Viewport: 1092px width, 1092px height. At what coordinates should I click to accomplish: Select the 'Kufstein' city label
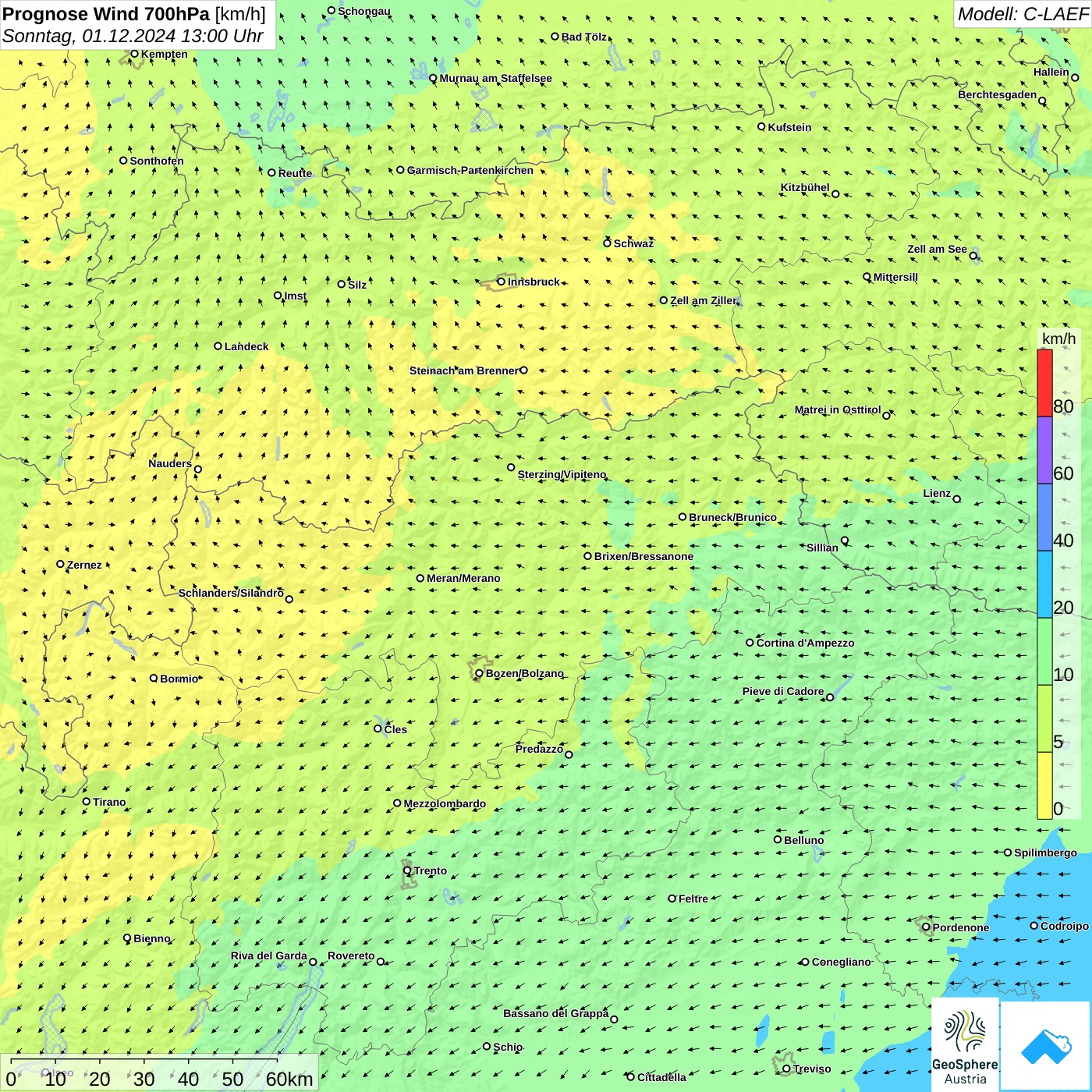790,127
